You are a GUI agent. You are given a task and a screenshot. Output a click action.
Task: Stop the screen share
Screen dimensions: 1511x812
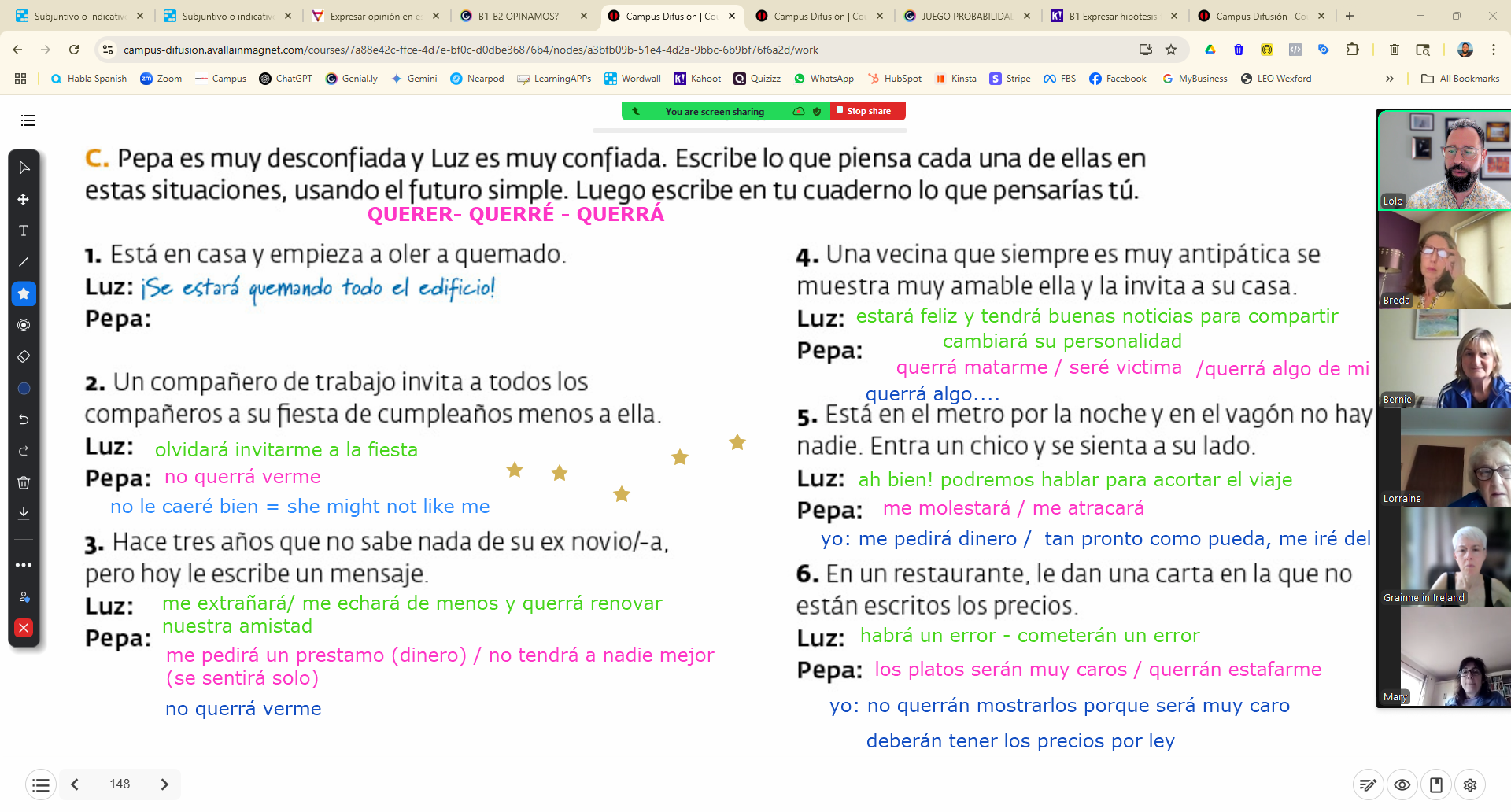(x=868, y=111)
